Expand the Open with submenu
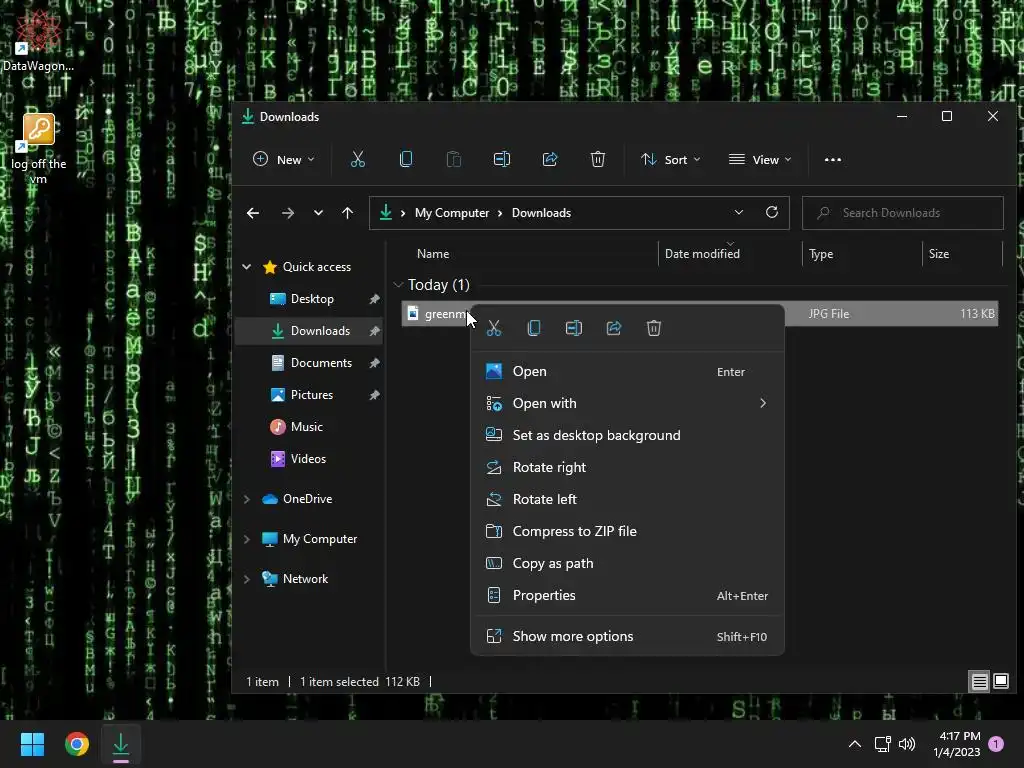The width and height of the screenshot is (1024, 768). (x=627, y=404)
